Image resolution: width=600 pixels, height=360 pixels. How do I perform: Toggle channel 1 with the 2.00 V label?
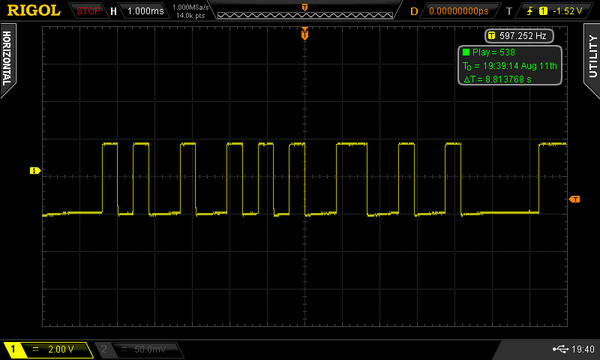click(x=48, y=349)
